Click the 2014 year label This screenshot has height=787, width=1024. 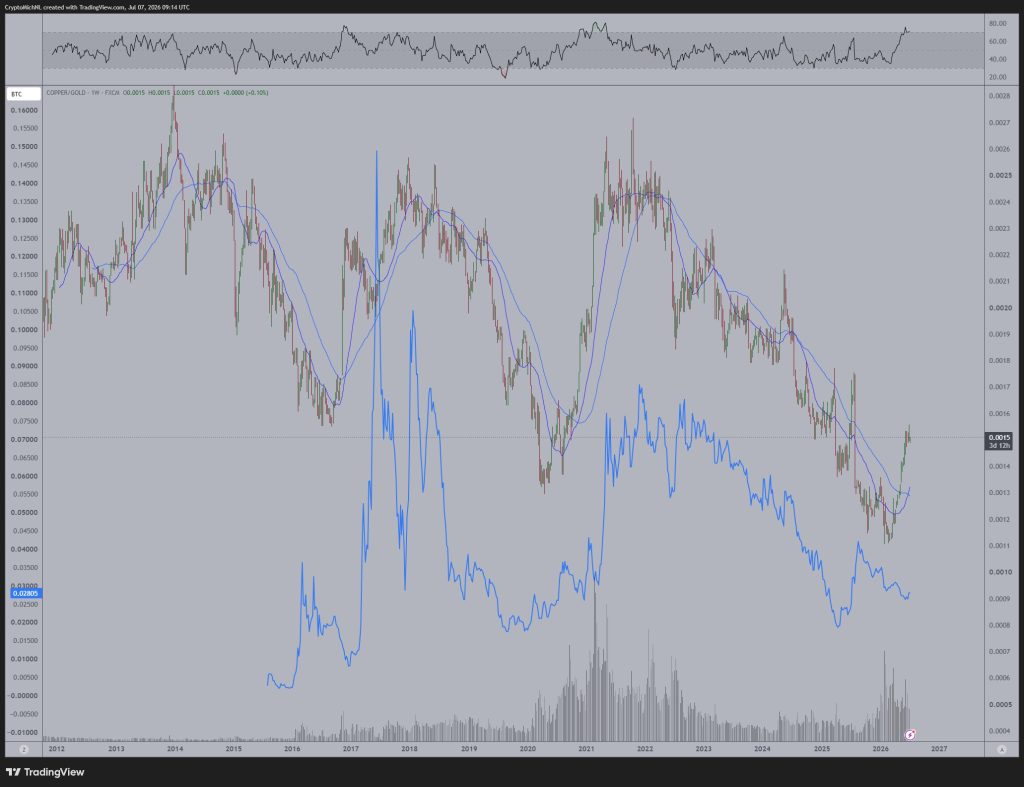[174, 749]
